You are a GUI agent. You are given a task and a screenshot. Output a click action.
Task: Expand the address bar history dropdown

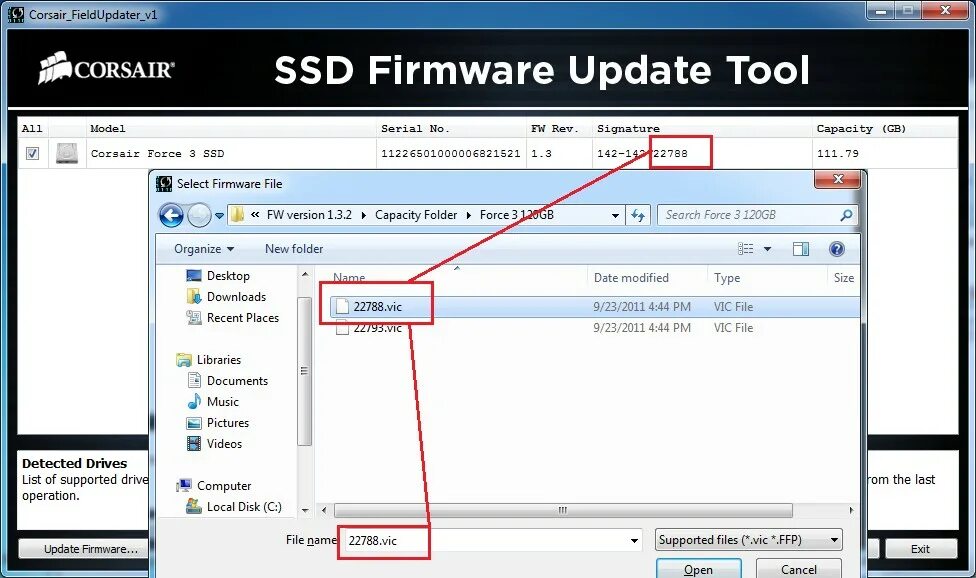(615, 215)
